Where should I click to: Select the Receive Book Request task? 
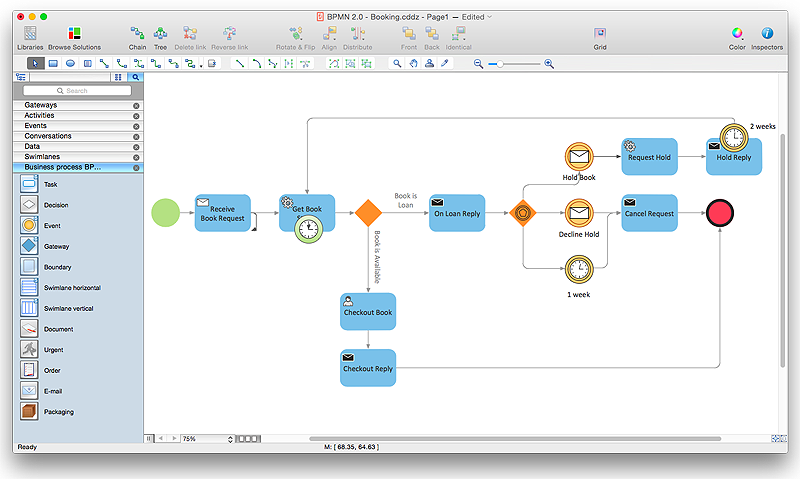pyautogui.click(x=222, y=213)
